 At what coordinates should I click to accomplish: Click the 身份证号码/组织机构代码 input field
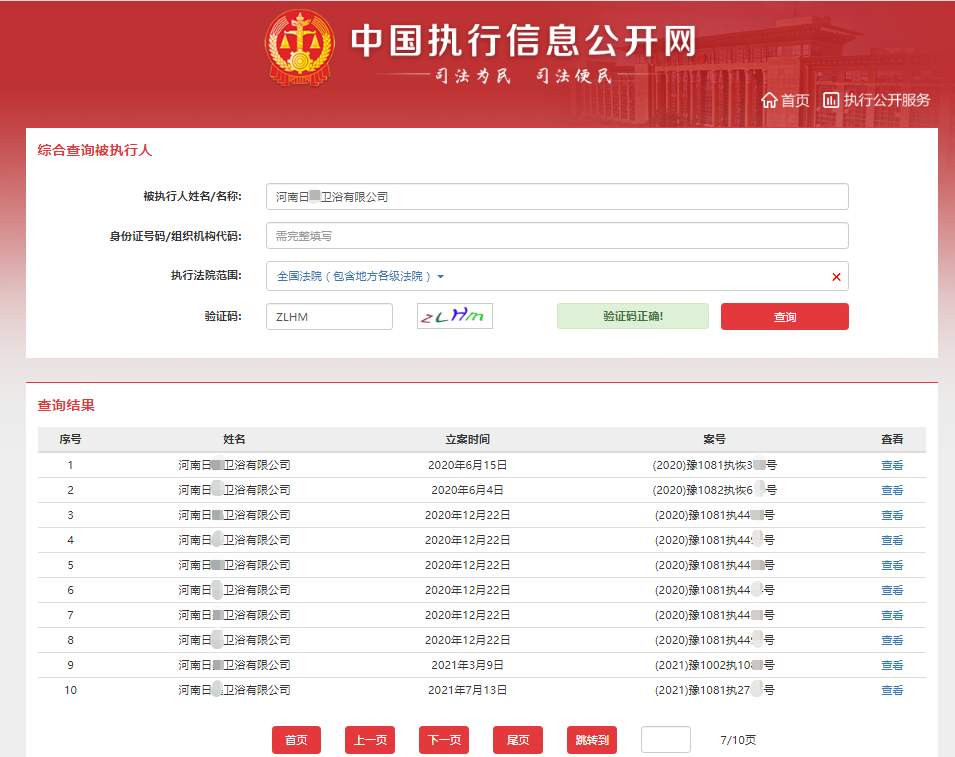tap(556, 236)
